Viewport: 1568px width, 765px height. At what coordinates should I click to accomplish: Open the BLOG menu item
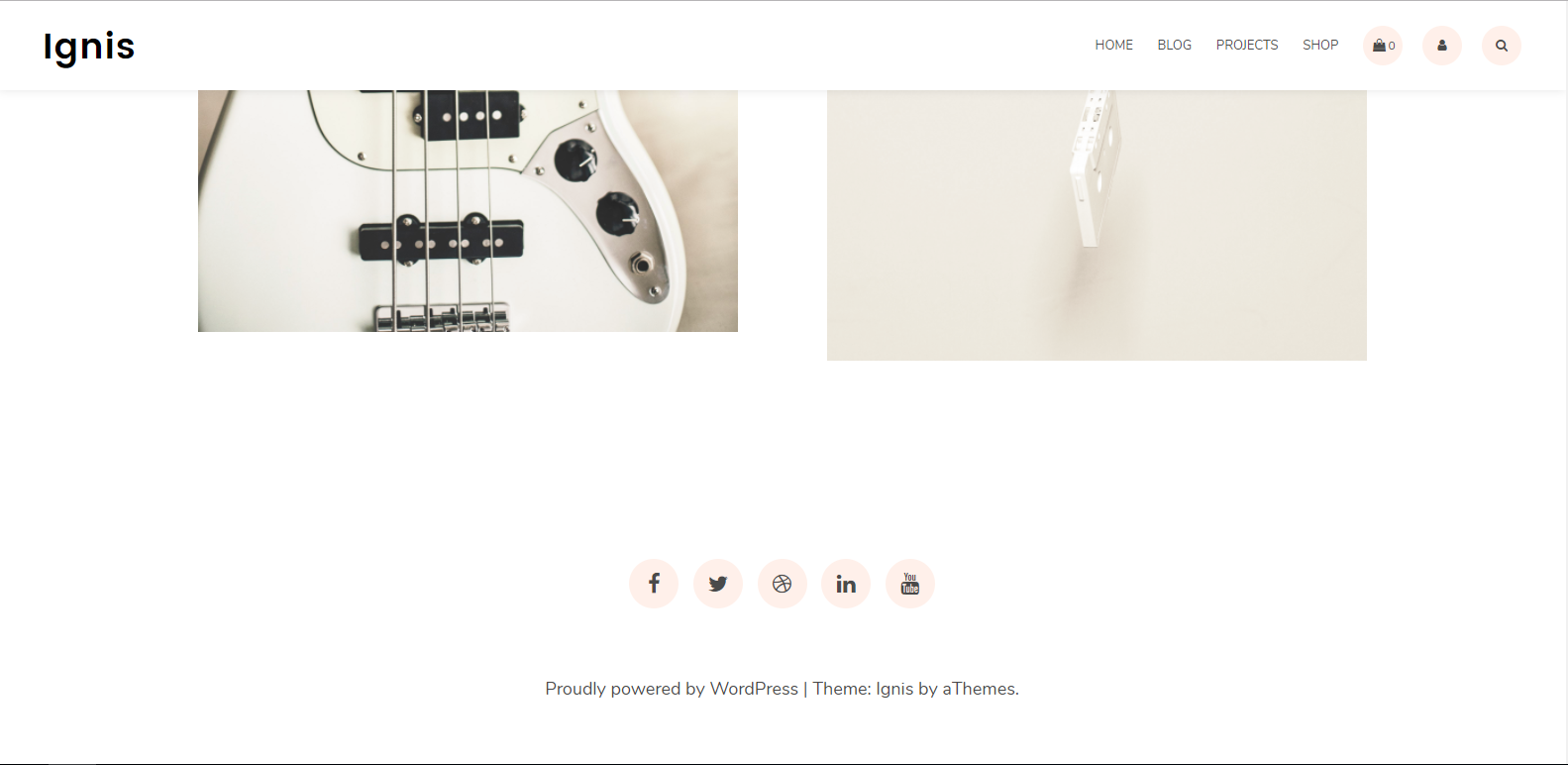1175,46
